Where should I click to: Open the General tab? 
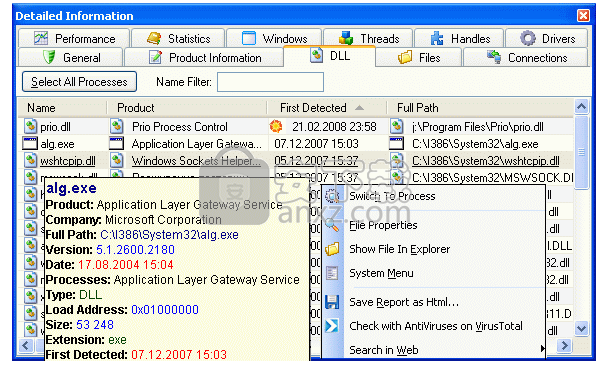[x=70, y=58]
